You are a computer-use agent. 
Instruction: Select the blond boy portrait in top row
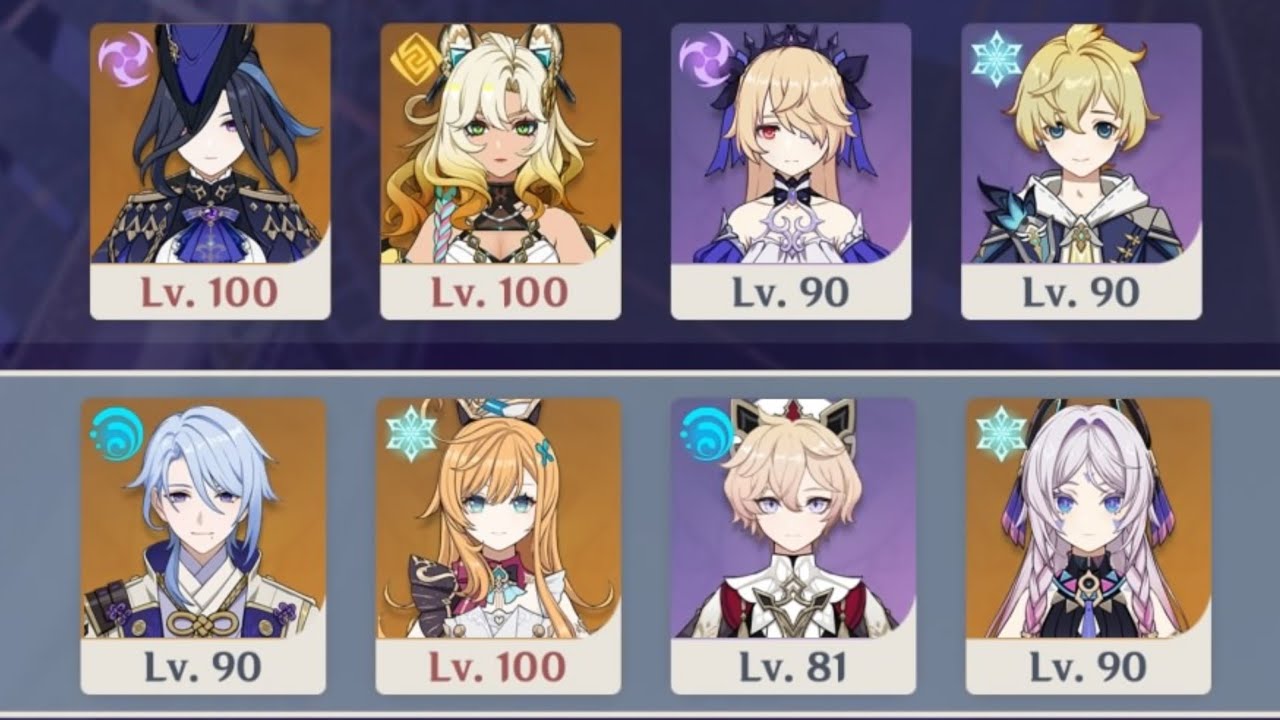tap(1081, 143)
